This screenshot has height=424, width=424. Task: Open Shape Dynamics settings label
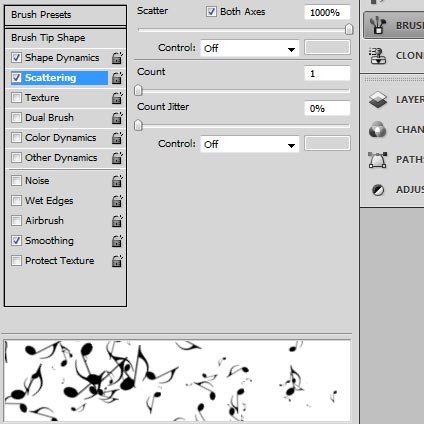[x=62, y=58]
